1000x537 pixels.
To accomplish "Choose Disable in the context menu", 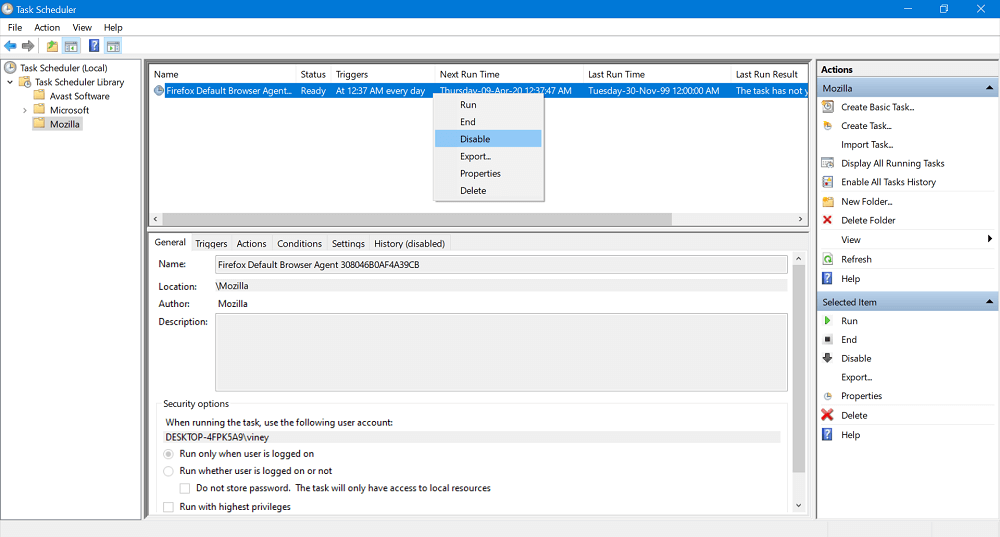I will (x=488, y=139).
